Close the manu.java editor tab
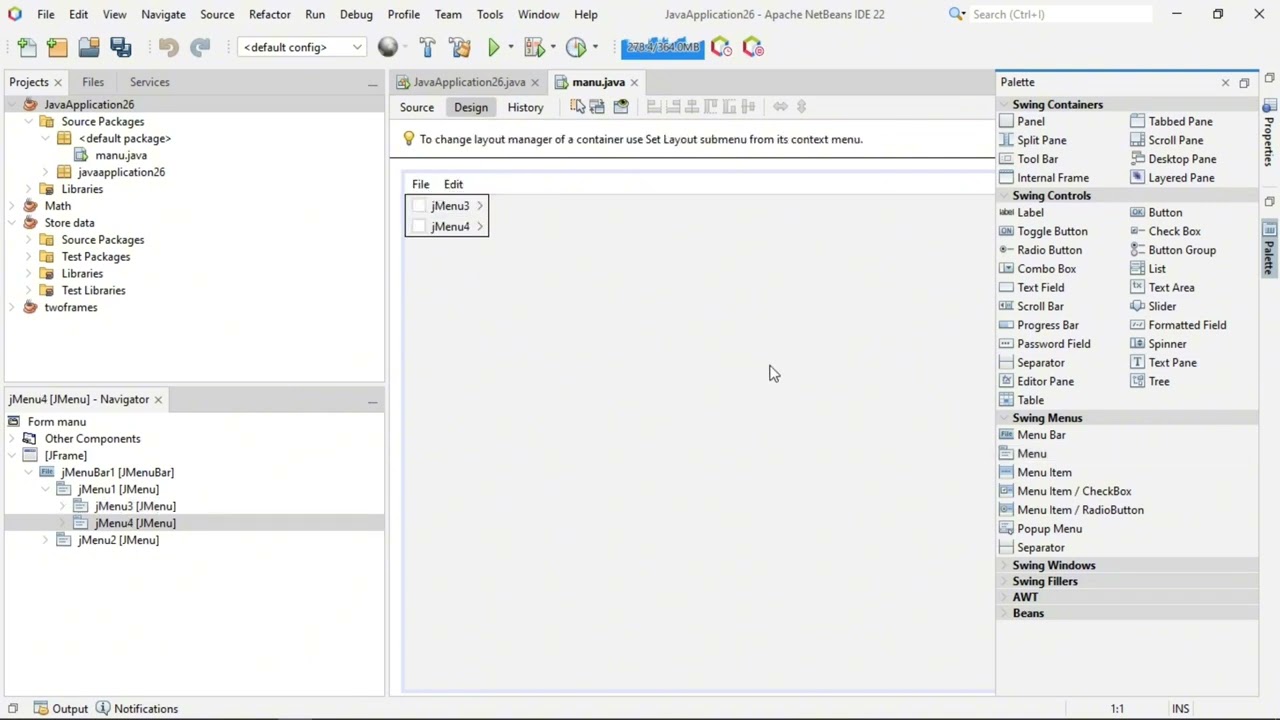 [634, 82]
